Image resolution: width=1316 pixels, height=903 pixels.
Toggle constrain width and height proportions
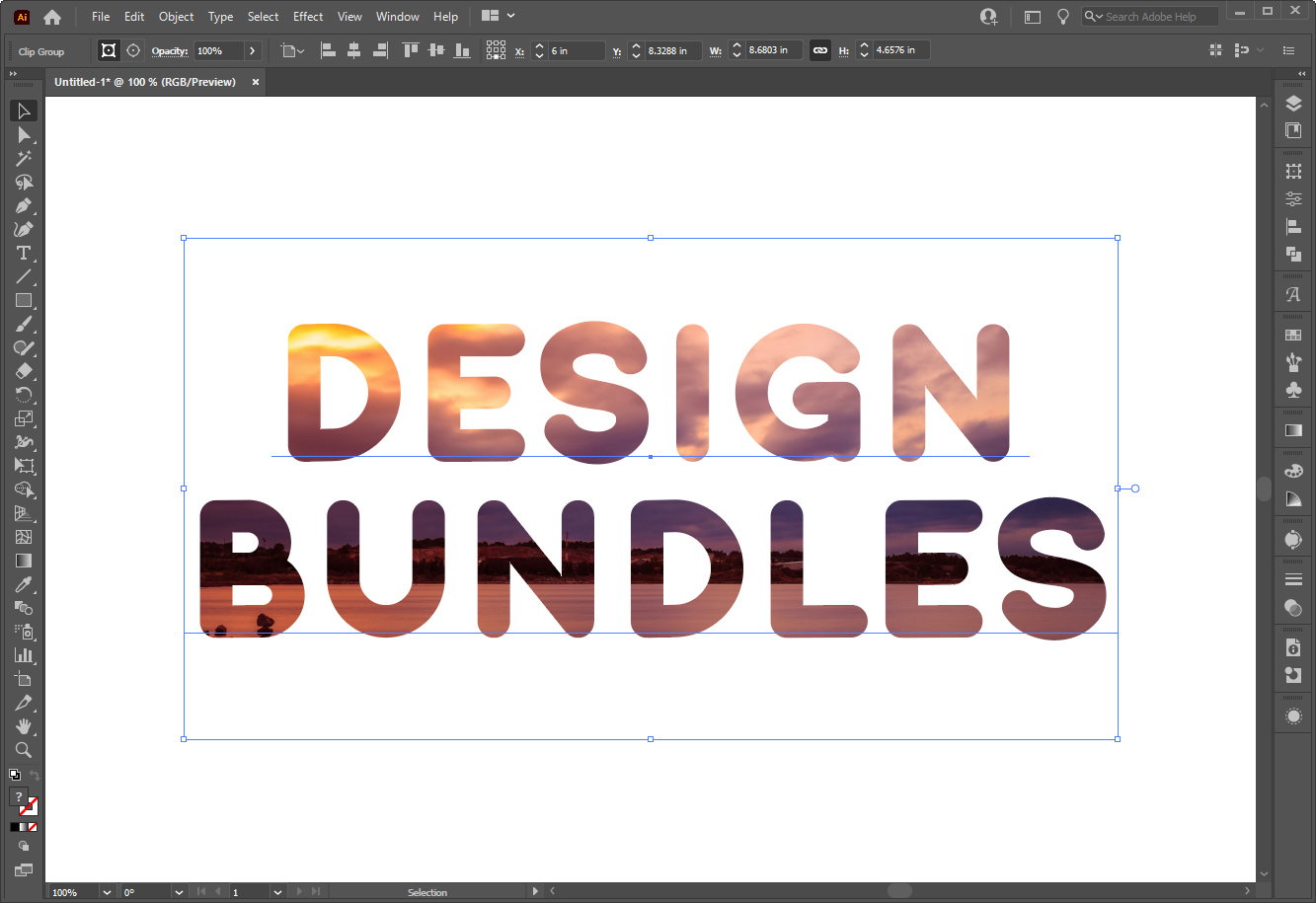(820, 50)
